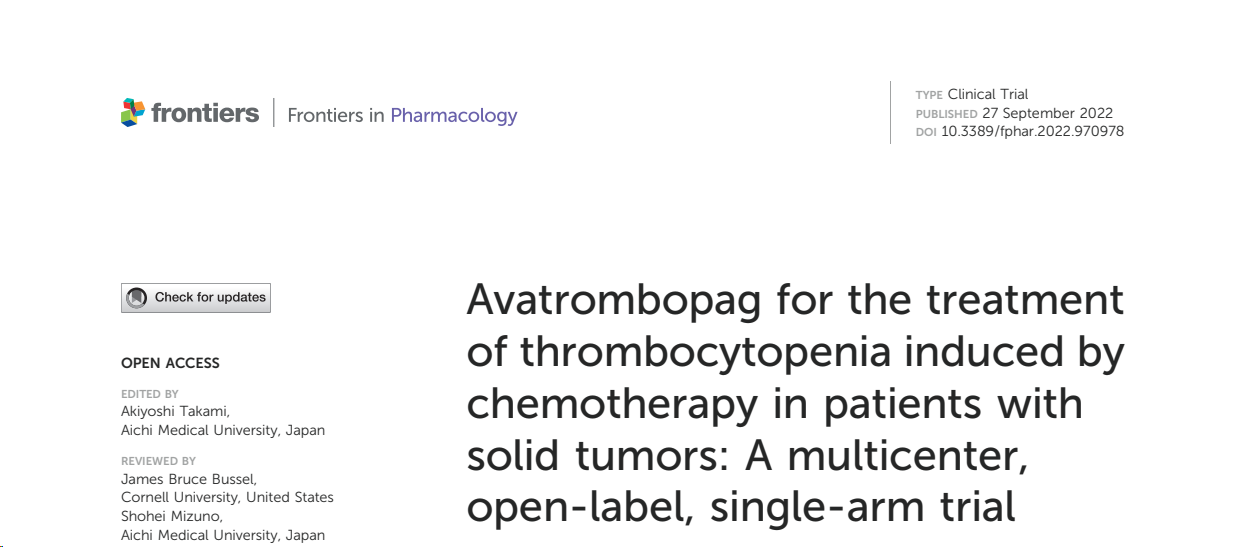Click the title line open-label, single-arm trial
The height and width of the screenshot is (547, 1239).
click(741, 507)
